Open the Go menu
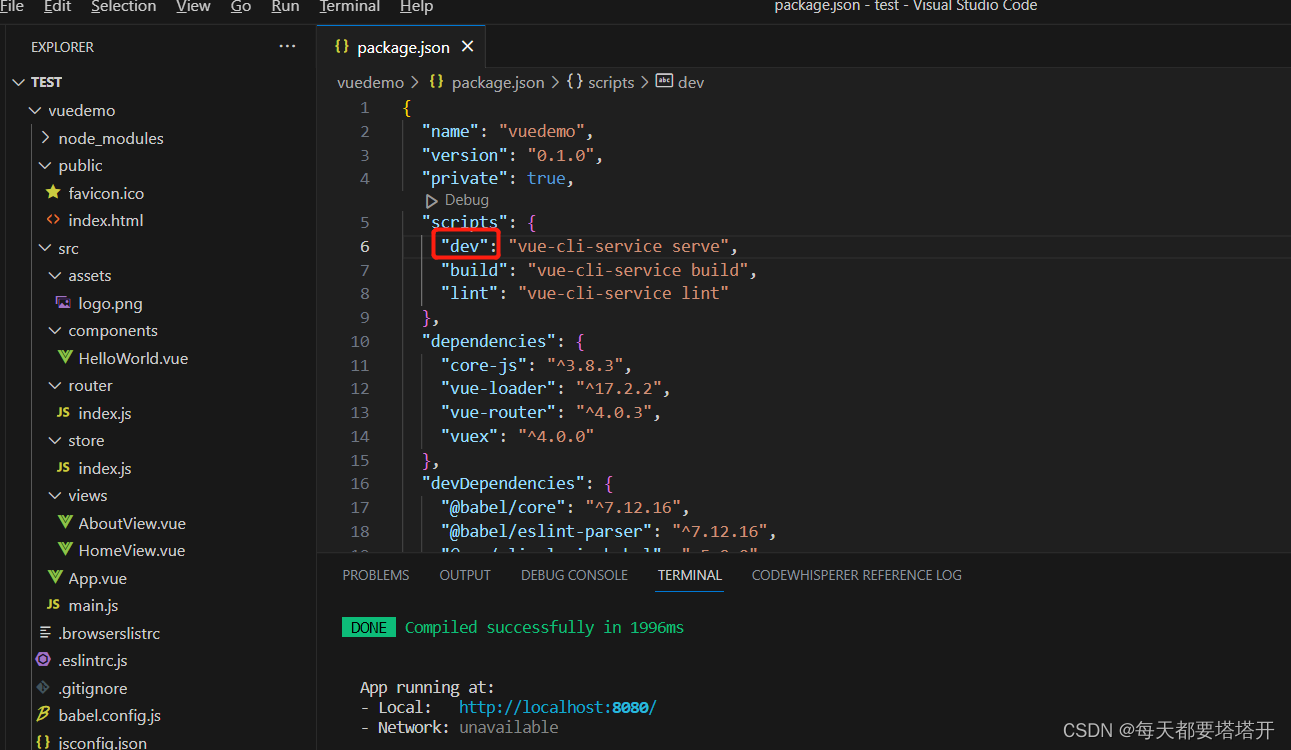 [241, 6]
